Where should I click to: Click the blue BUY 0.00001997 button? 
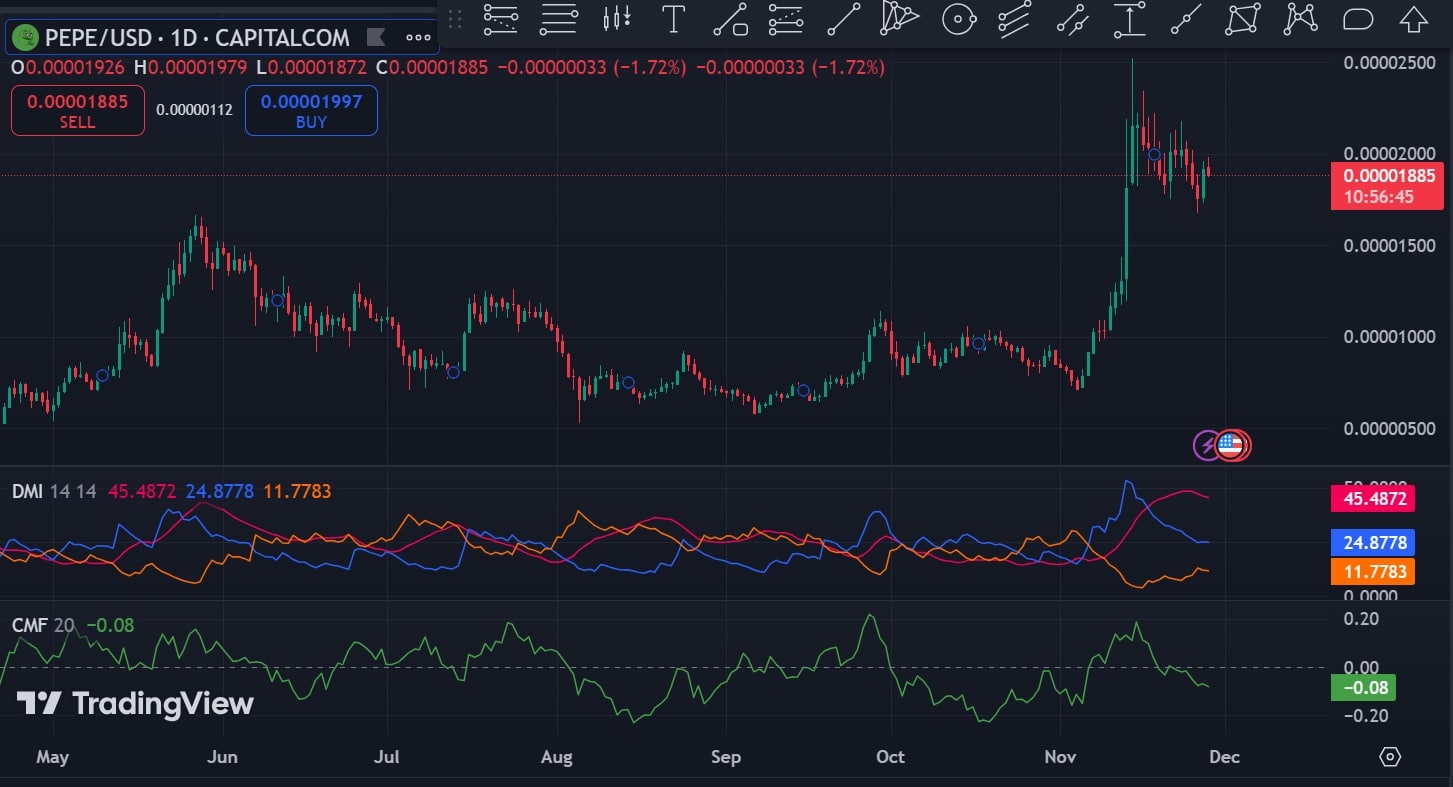tap(311, 110)
